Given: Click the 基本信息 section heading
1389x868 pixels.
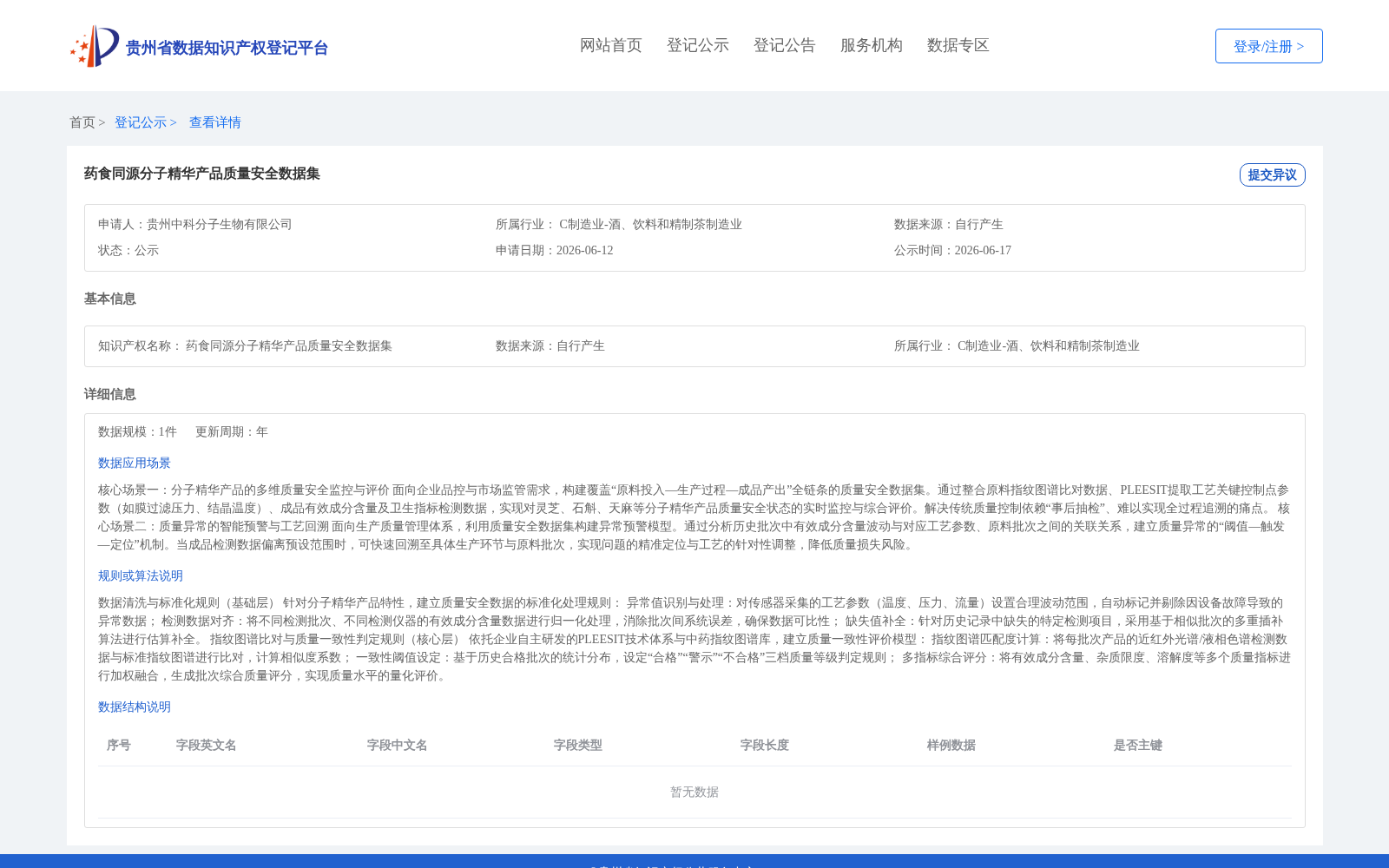Looking at the screenshot, I should pos(110,299).
